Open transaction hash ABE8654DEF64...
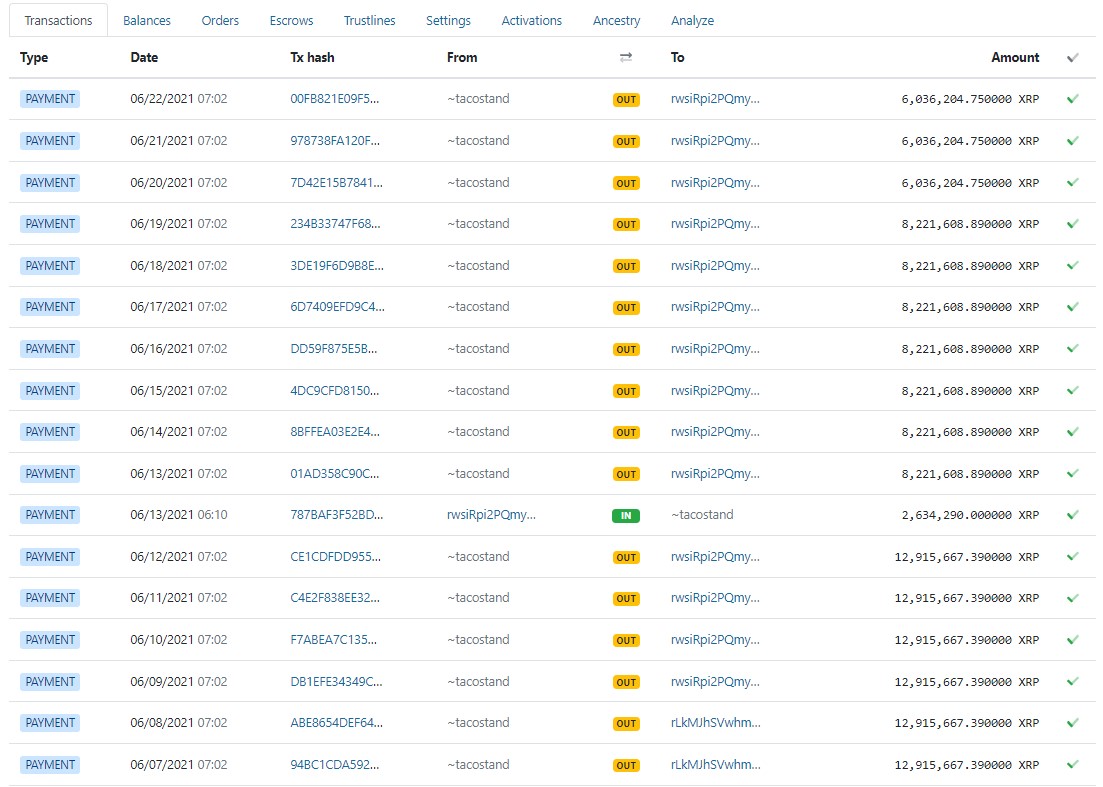The height and width of the screenshot is (787, 1103). 336,722
